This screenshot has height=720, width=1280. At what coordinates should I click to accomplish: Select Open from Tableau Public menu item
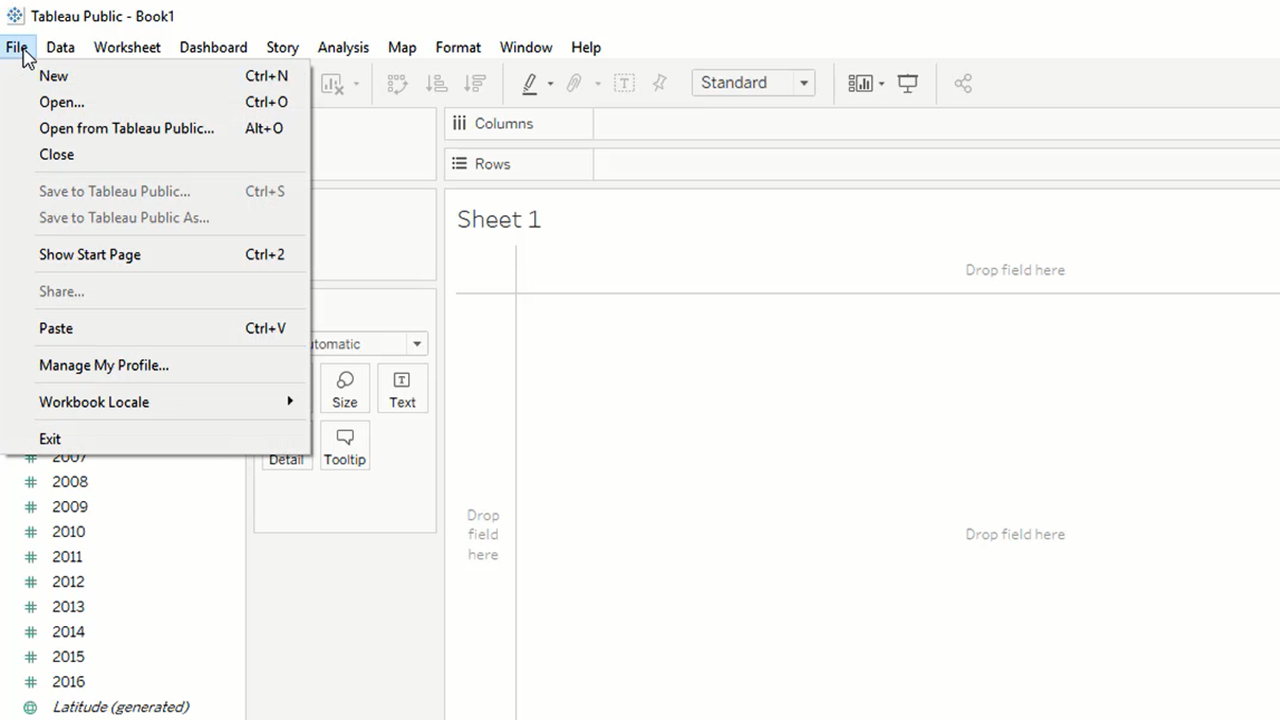[x=126, y=128]
